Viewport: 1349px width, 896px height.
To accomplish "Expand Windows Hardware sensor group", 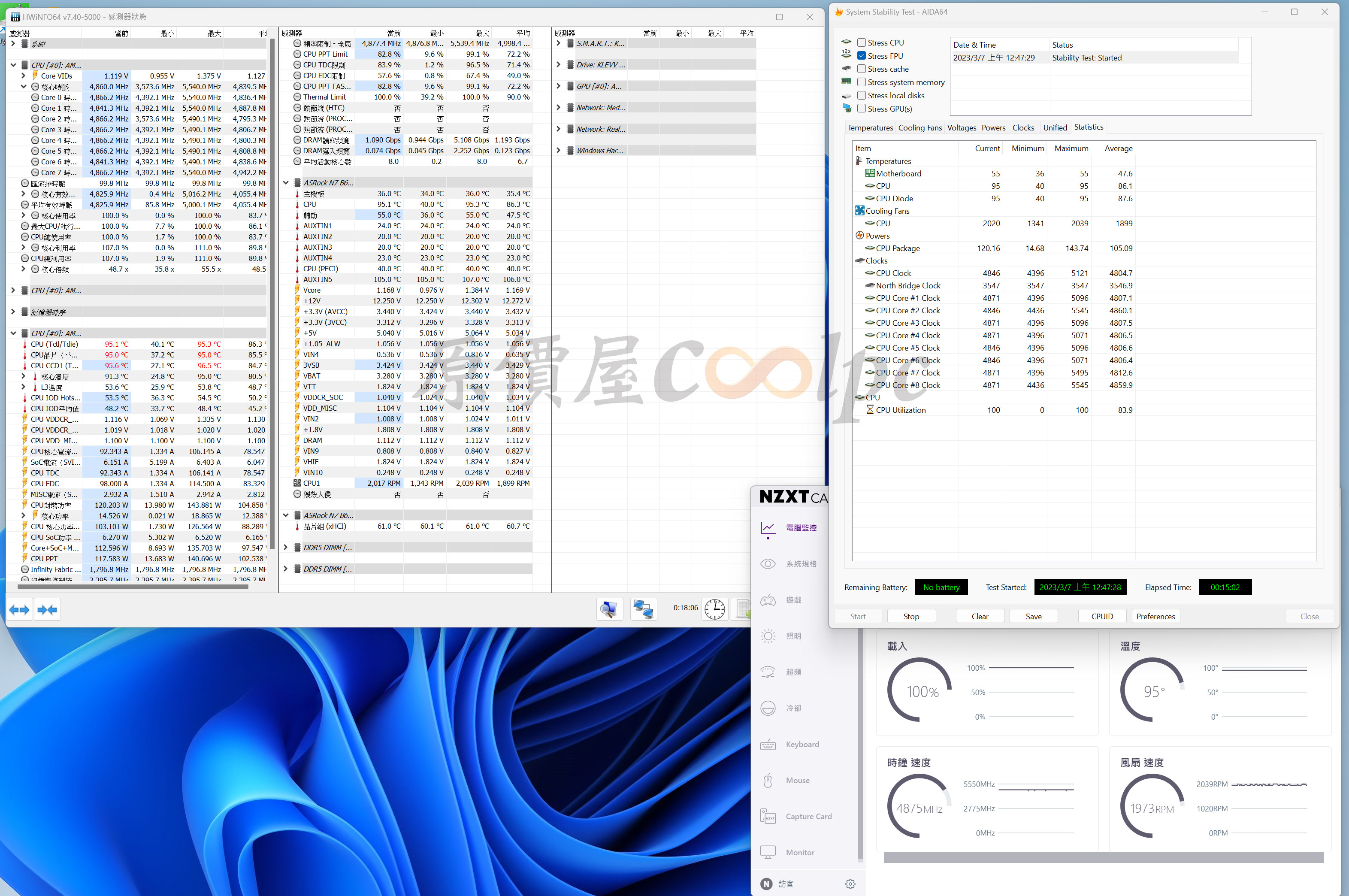I will pyautogui.click(x=558, y=150).
